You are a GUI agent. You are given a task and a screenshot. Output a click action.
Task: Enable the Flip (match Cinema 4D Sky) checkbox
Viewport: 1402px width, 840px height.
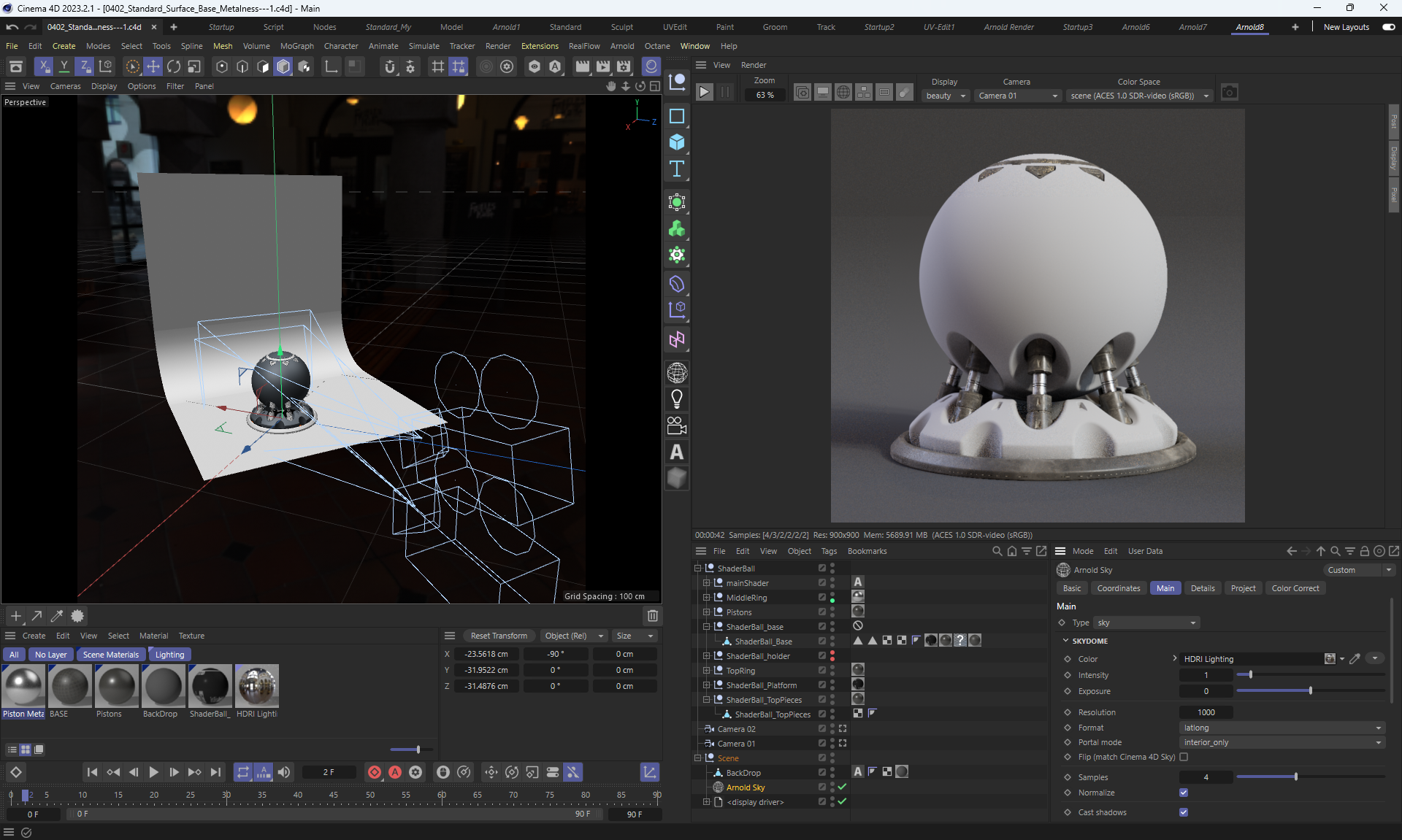click(1184, 757)
